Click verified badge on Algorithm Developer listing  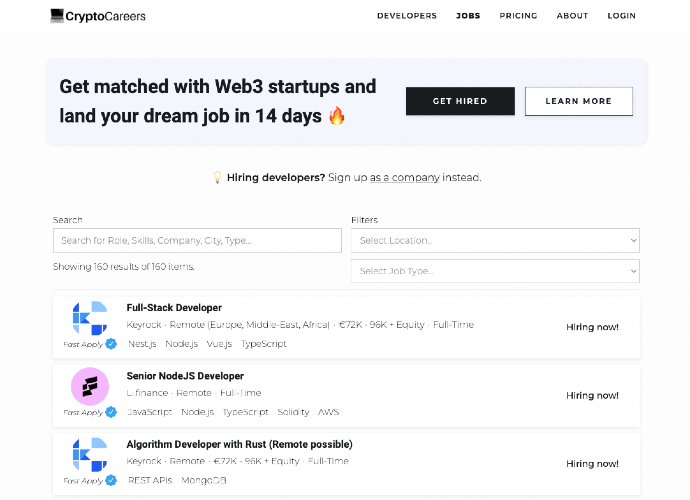coord(111,480)
